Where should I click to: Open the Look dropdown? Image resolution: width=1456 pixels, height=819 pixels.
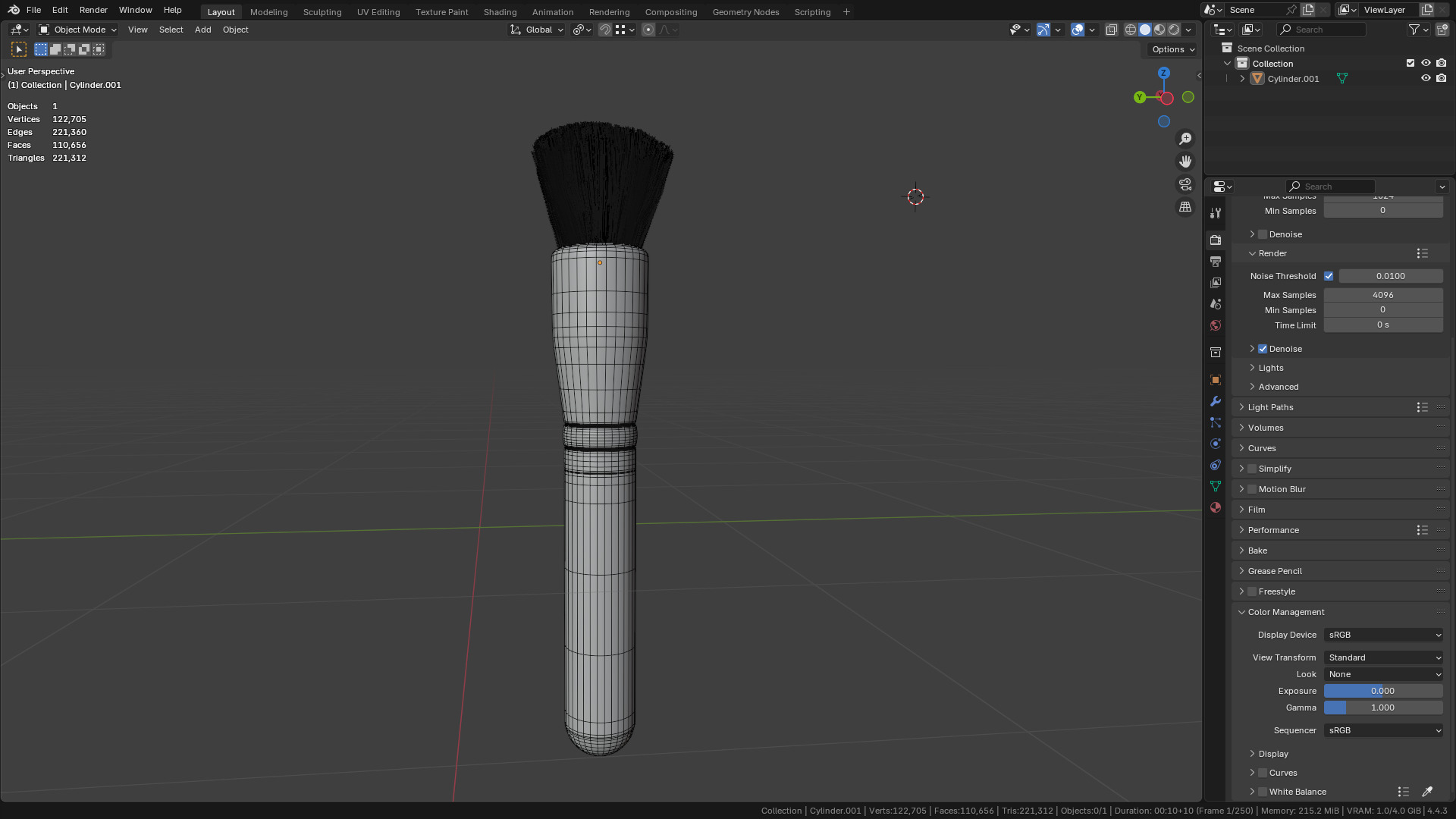click(x=1383, y=674)
